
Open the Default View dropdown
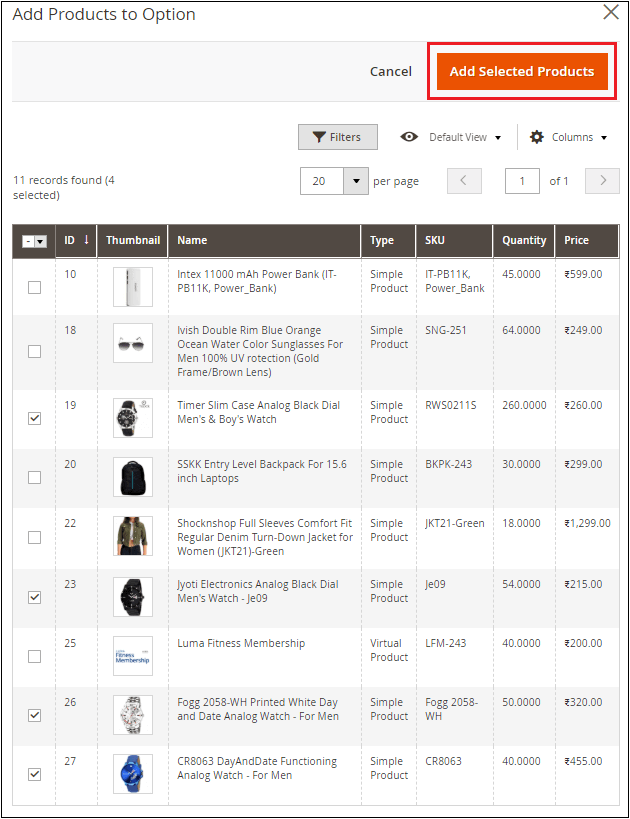tap(465, 137)
